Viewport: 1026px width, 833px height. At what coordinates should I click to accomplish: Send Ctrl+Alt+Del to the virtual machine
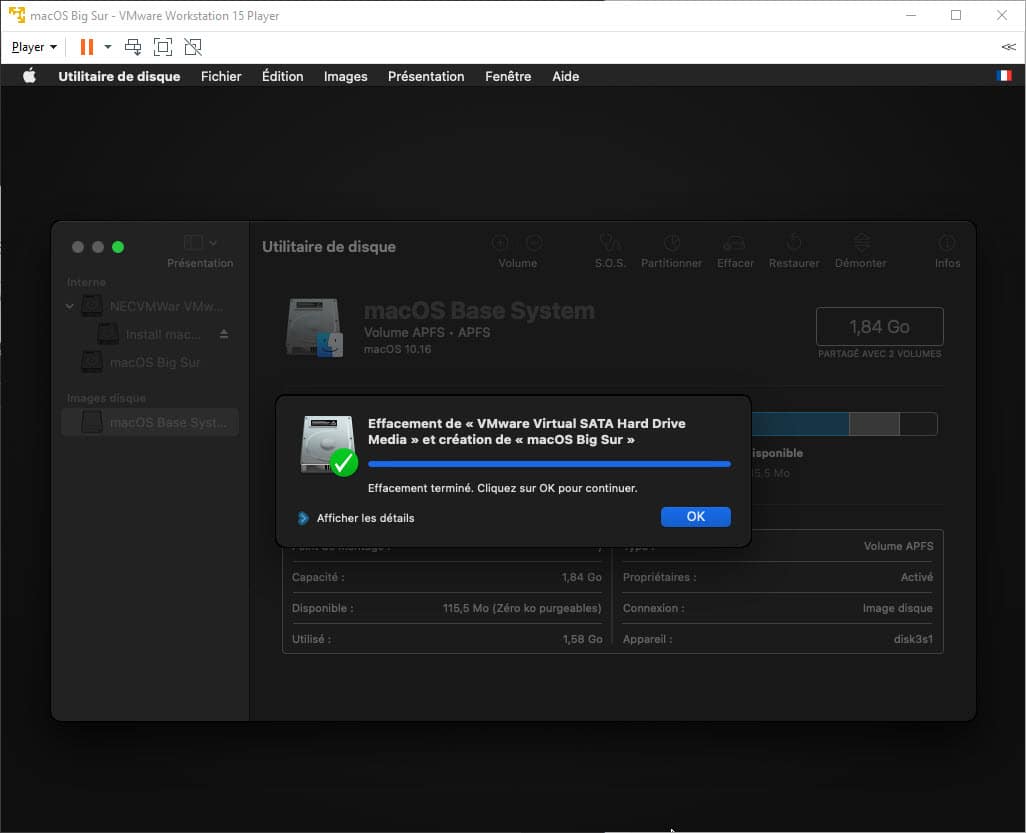click(x=133, y=47)
